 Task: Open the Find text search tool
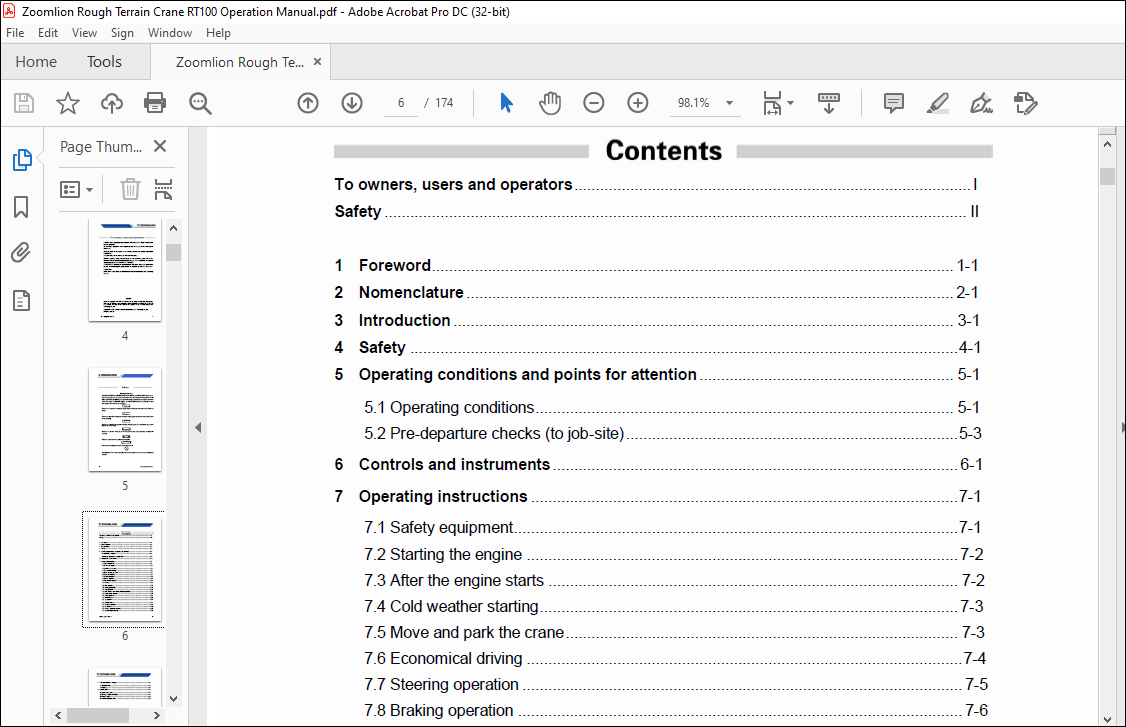[x=200, y=103]
